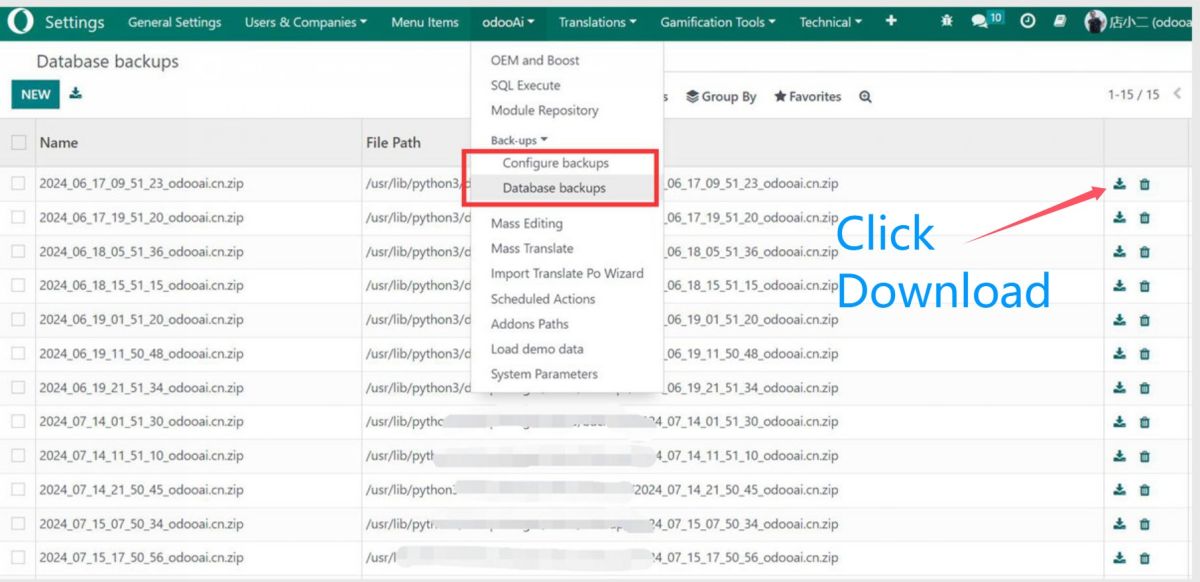
Task: Open the Favorites filter options
Action: (807, 97)
